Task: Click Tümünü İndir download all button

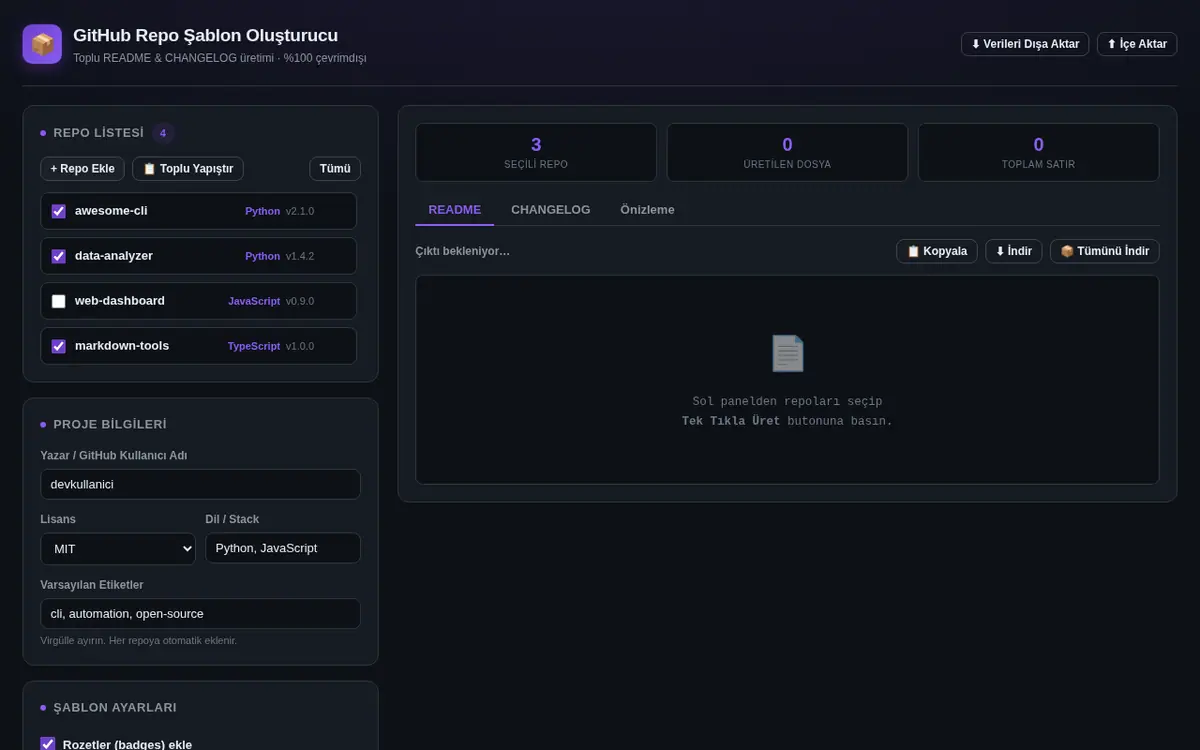Action: 1105,251
